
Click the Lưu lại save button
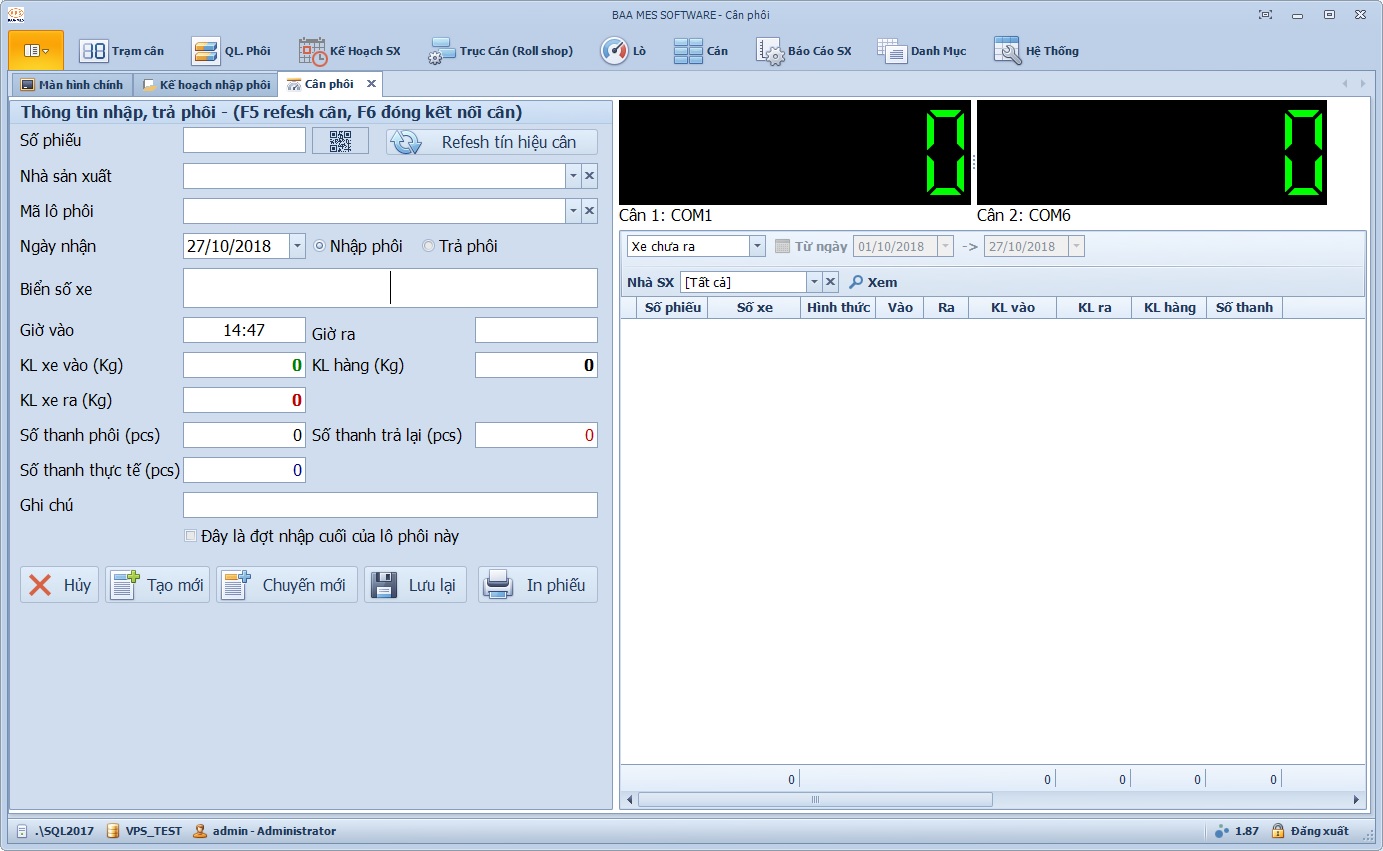415,585
